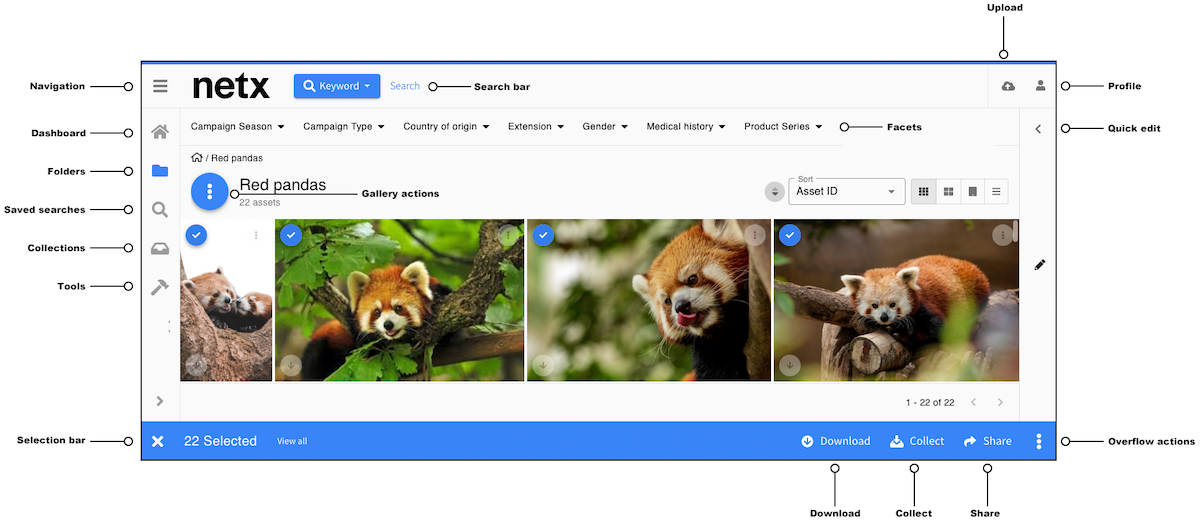The width and height of the screenshot is (1200, 522).
Task: Open the blue Gallery actions button
Action: pyautogui.click(x=210, y=192)
